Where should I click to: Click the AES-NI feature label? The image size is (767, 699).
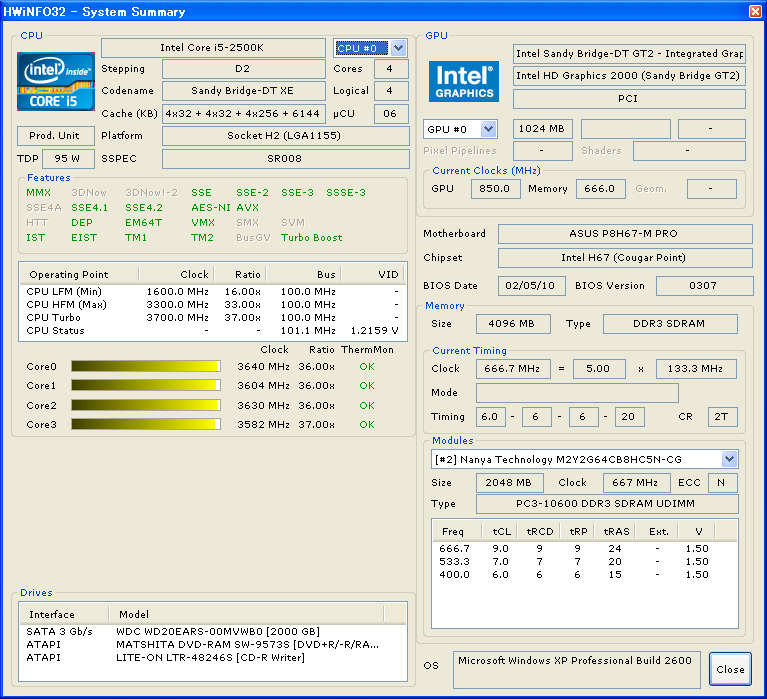point(210,207)
